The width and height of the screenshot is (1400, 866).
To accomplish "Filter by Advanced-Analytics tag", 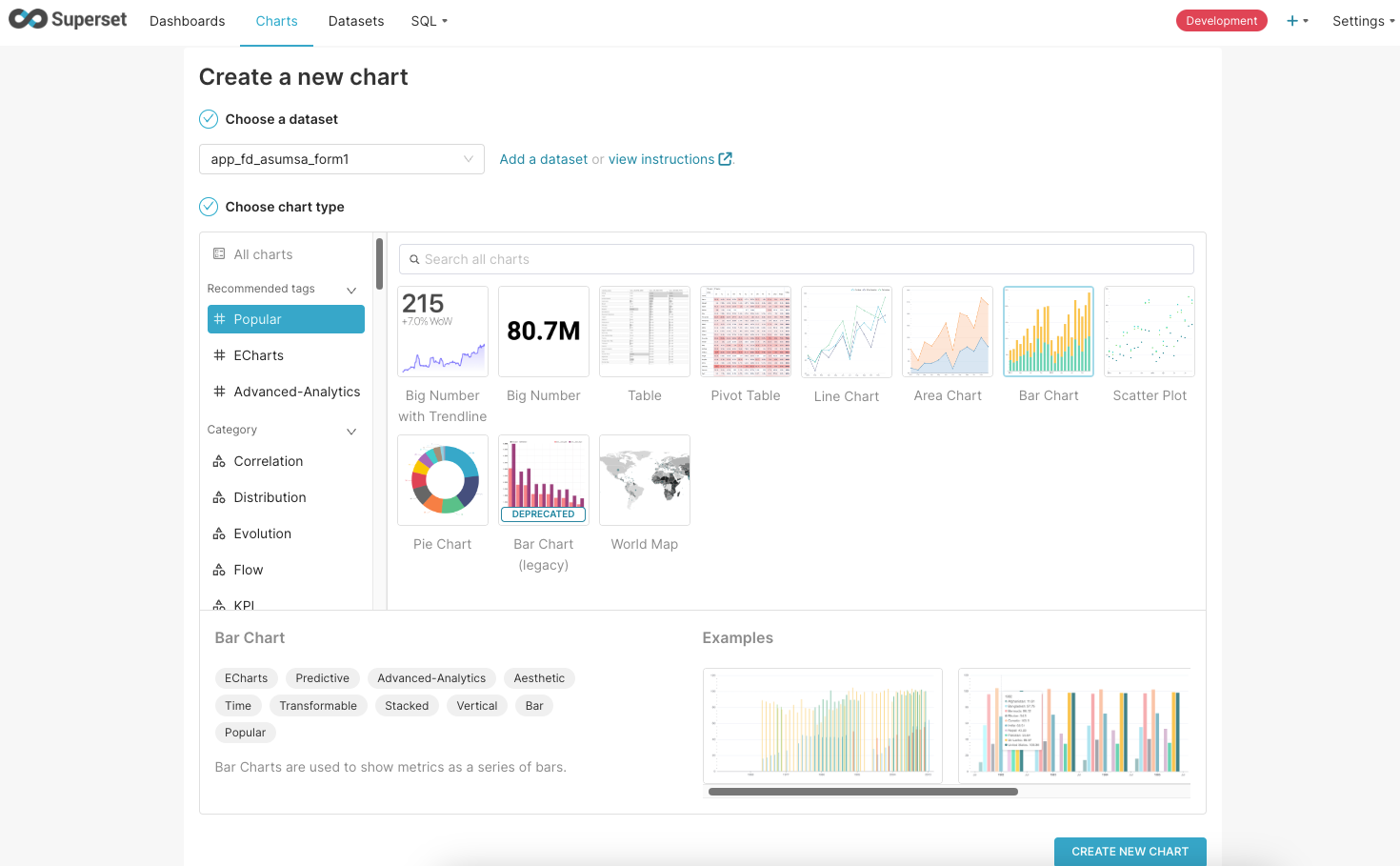I will tap(296, 392).
